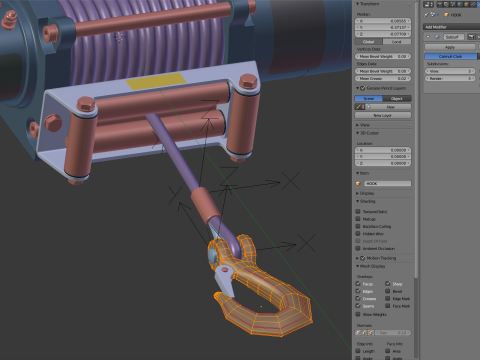Click the grease pencil icon beside New
Viewport: 480px width, 360px height.
pos(359,107)
